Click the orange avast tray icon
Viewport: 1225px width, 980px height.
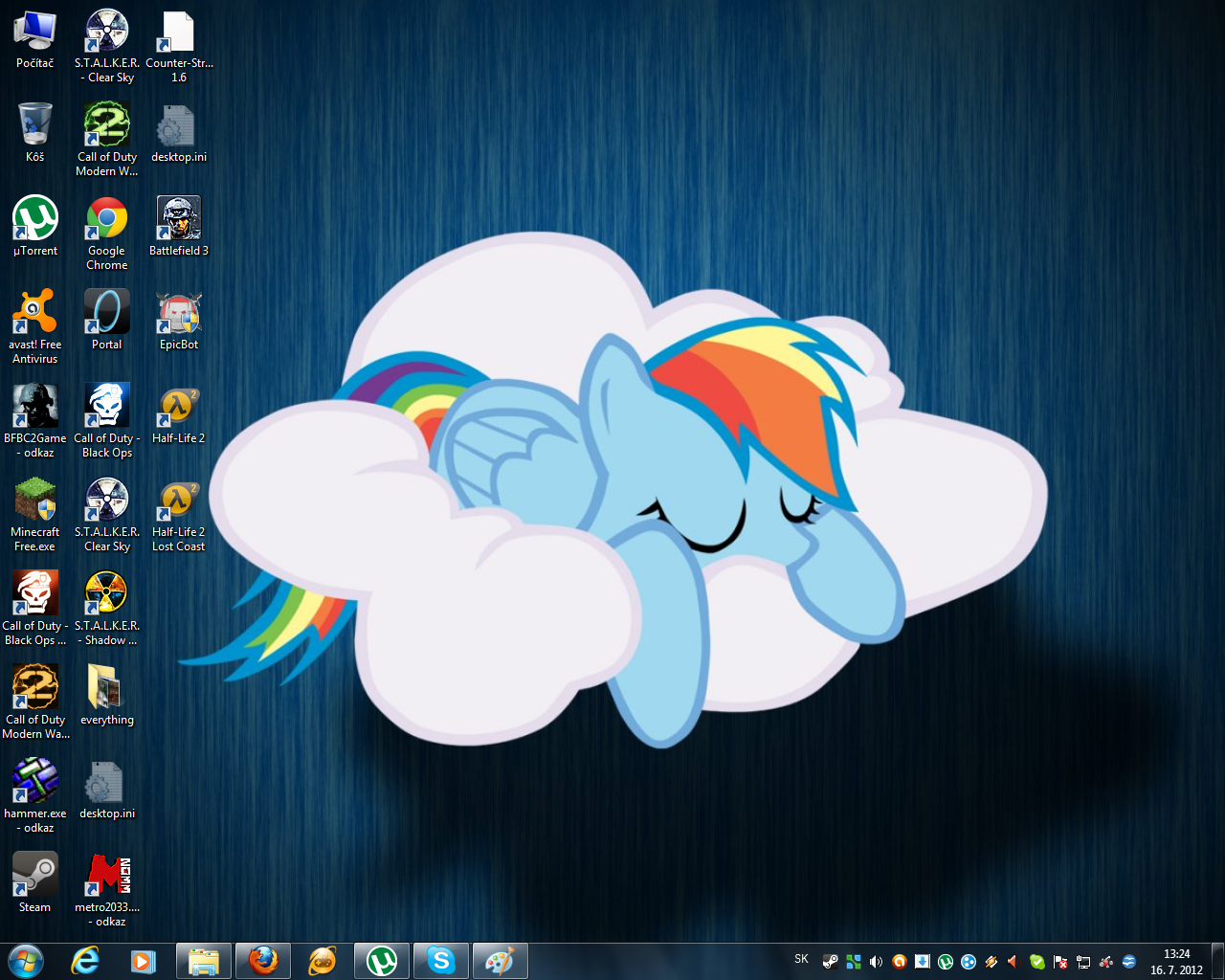(900, 962)
